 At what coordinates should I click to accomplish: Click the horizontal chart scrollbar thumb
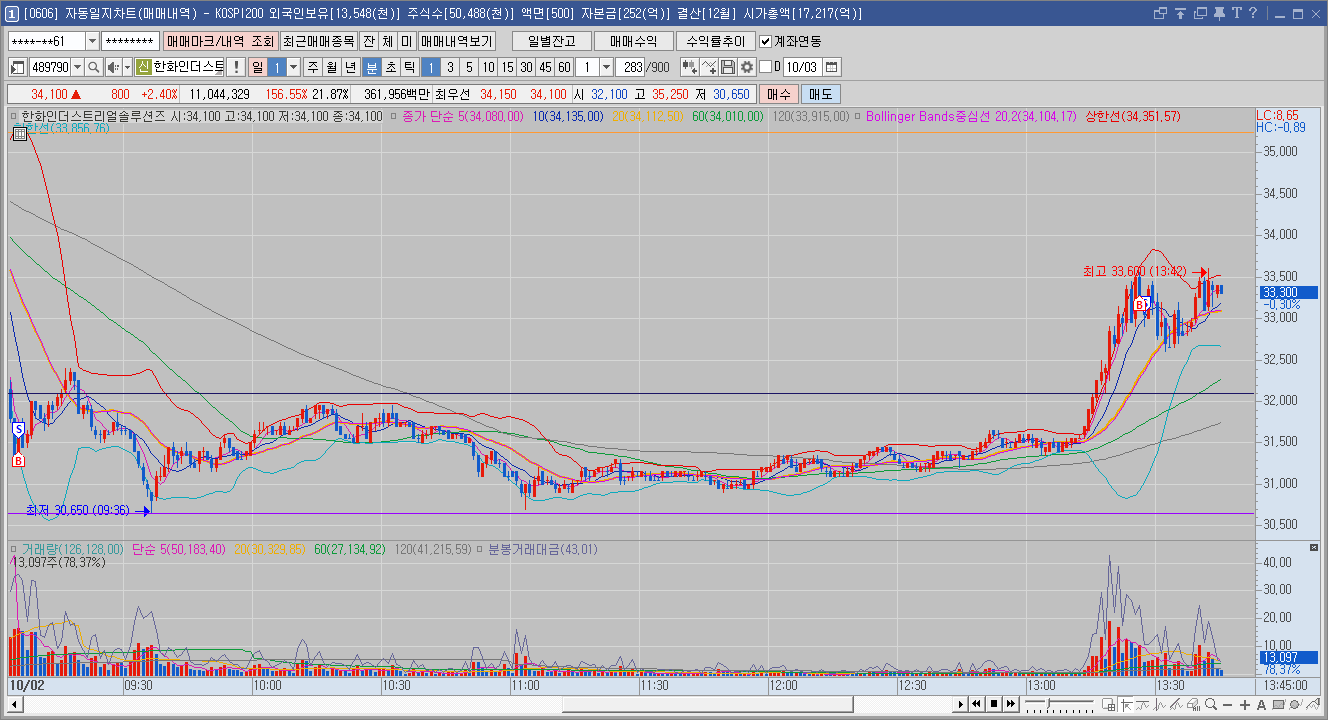click(707, 705)
